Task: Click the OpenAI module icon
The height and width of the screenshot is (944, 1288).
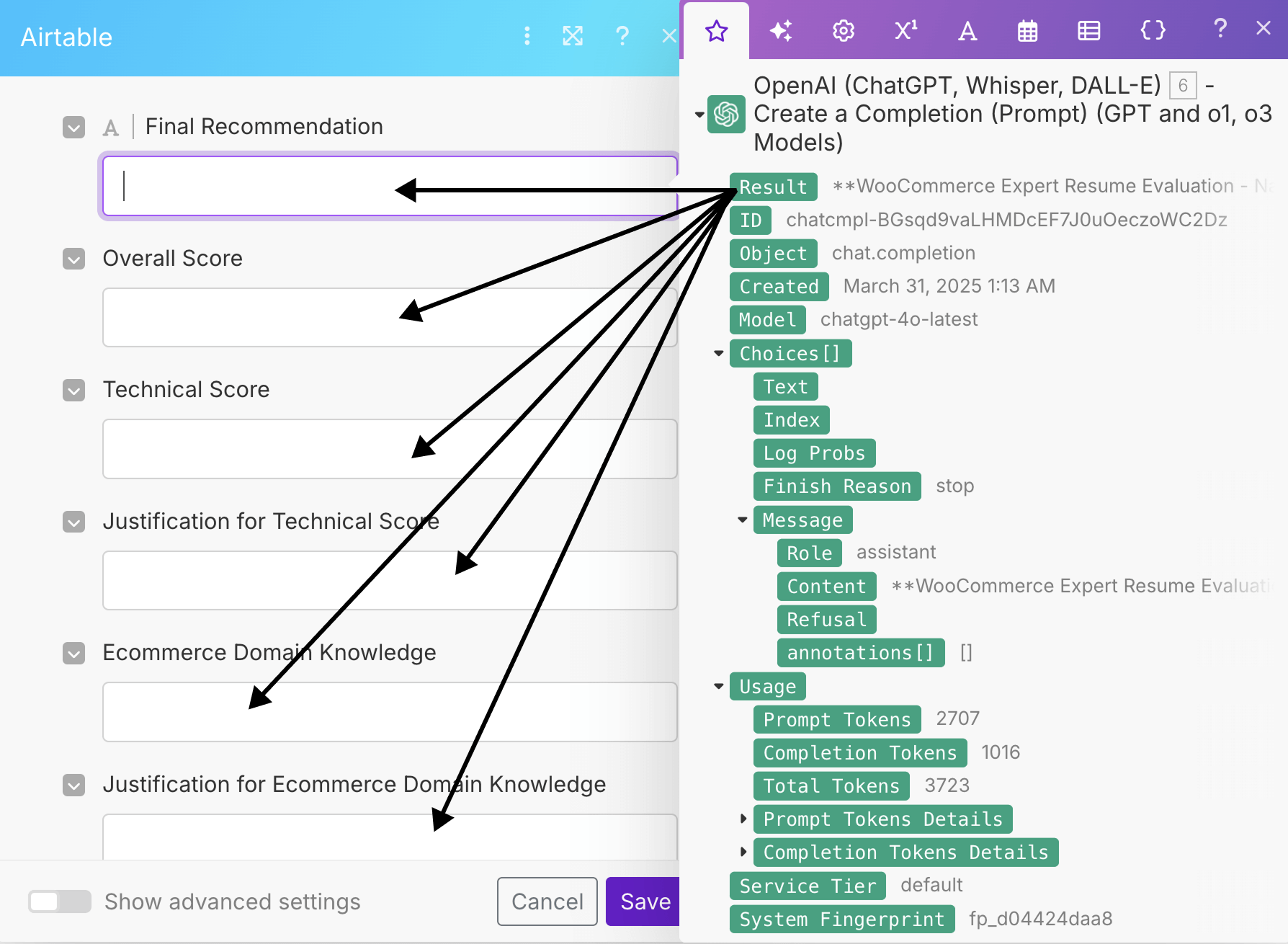Action: click(726, 114)
